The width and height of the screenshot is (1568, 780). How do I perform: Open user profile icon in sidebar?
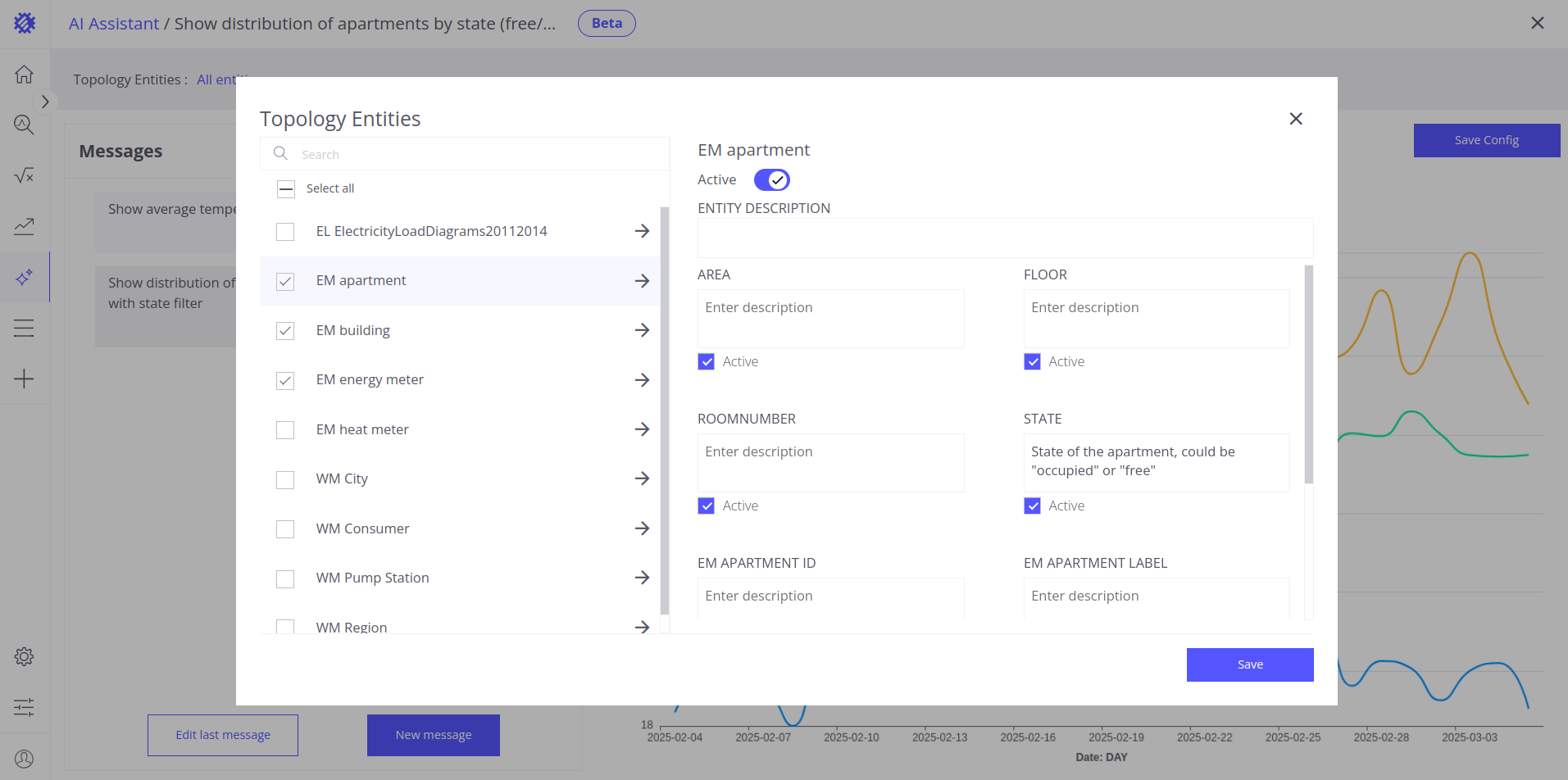(24, 759)
